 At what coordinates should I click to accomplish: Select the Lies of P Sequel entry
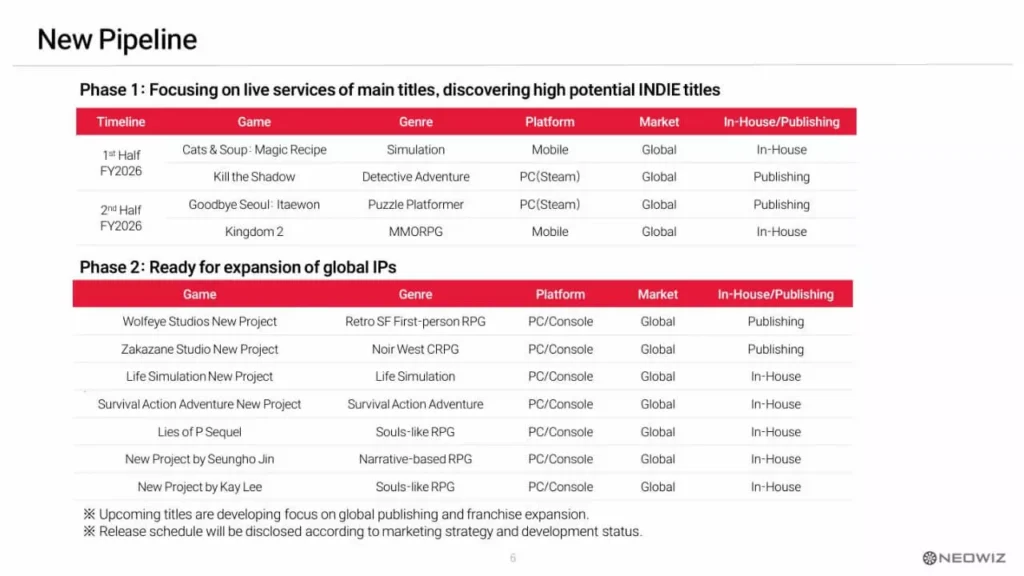tap(200, 432)
